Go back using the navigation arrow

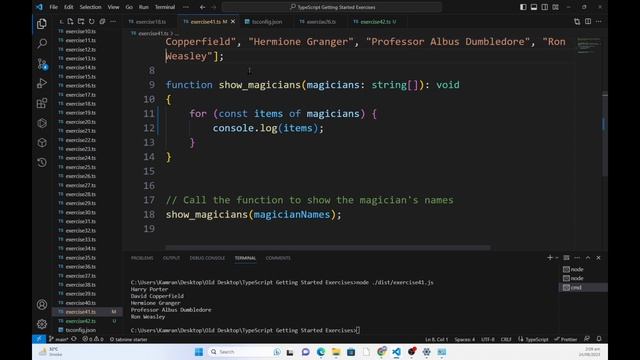[202, 7]
